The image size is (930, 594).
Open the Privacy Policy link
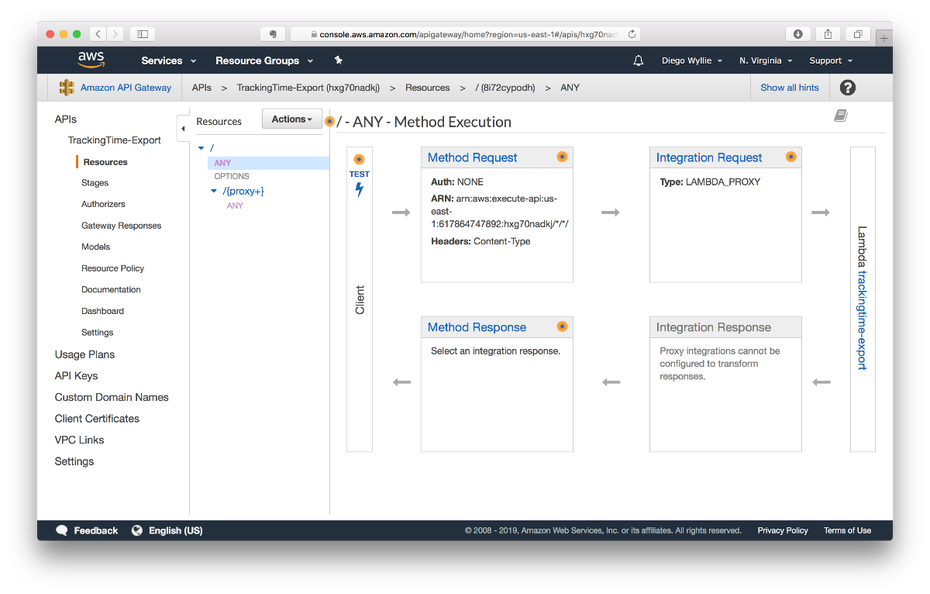[x=782, y=531]
